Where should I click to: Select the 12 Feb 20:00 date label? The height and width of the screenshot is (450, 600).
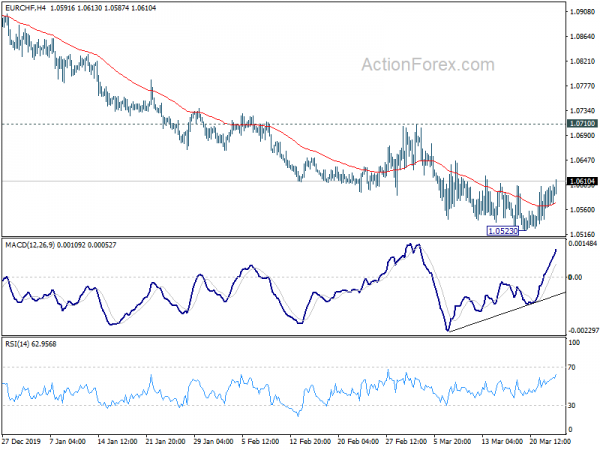tap(310, 441)
